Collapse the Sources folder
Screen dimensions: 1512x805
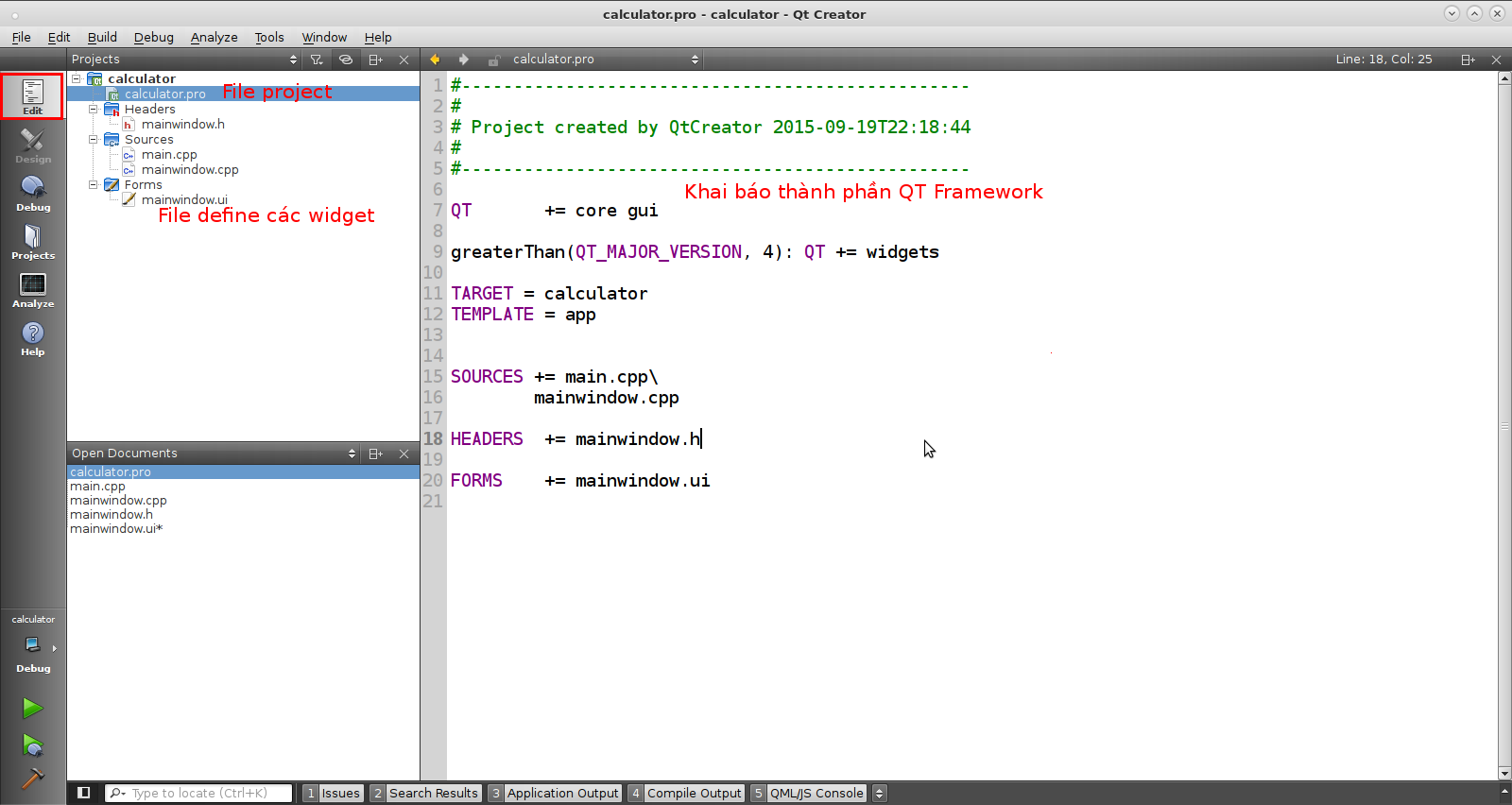pyautogui.click(x=94, y=139)
